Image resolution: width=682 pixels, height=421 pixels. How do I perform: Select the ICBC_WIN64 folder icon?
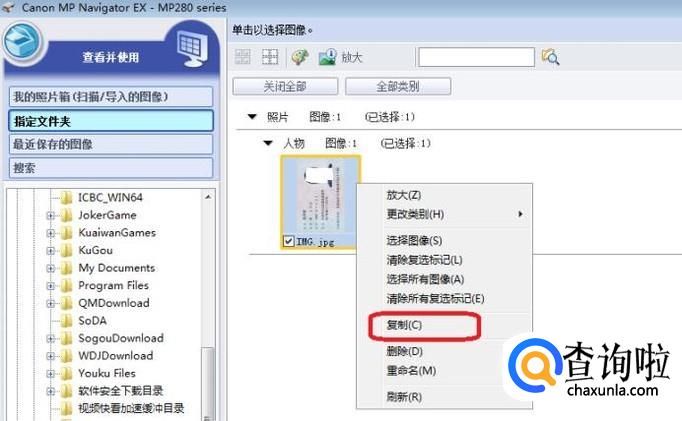coord(67,197)
